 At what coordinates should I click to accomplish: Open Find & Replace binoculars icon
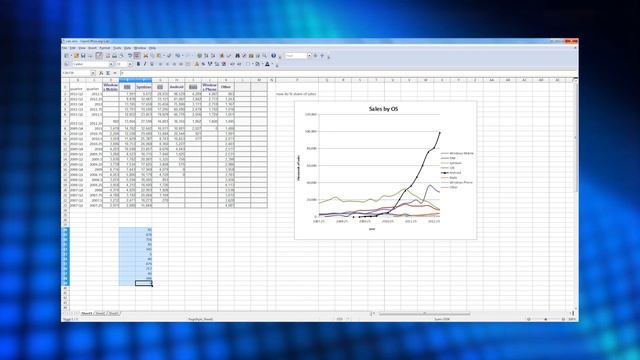point(238,56)
